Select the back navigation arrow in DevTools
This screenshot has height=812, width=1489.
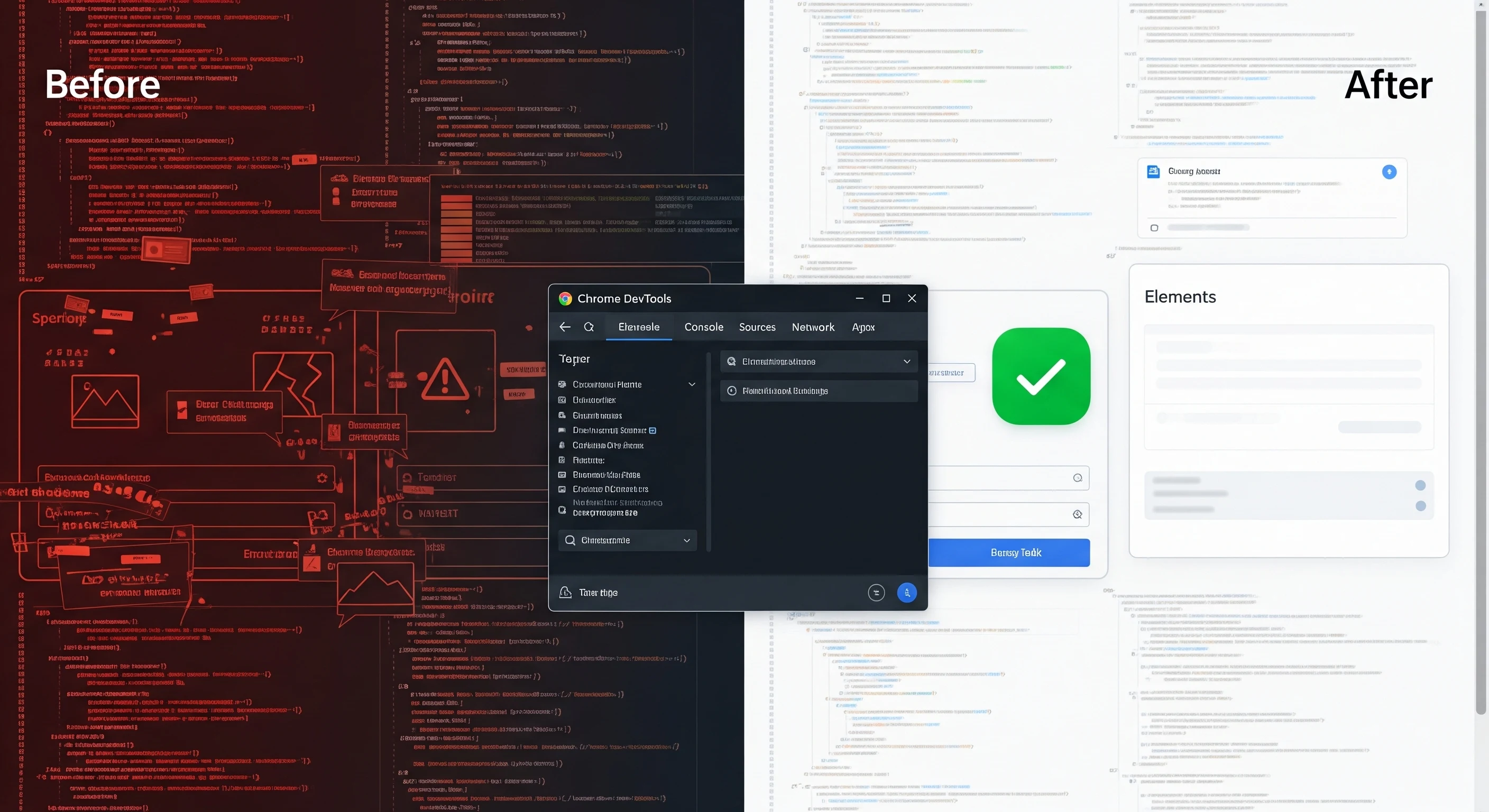coord(564,327)
